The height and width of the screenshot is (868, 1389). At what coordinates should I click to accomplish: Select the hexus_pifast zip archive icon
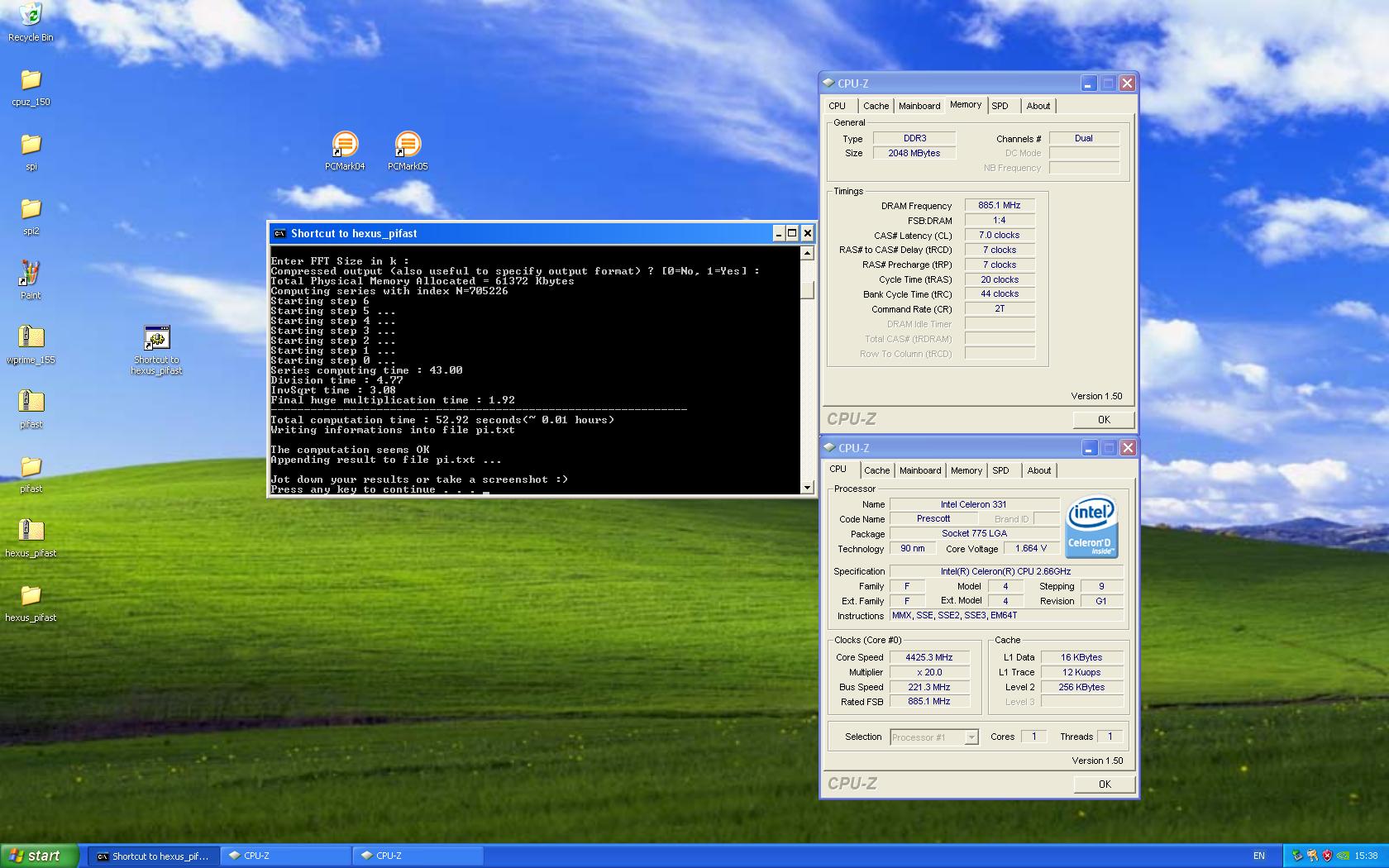point(31,537)
